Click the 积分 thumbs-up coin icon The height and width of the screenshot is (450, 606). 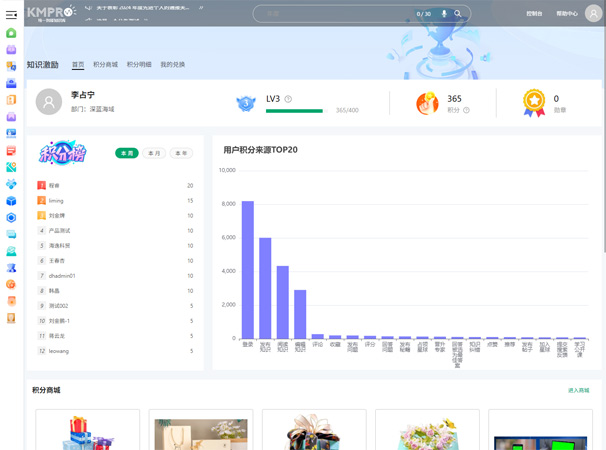(x=427, y=103)
